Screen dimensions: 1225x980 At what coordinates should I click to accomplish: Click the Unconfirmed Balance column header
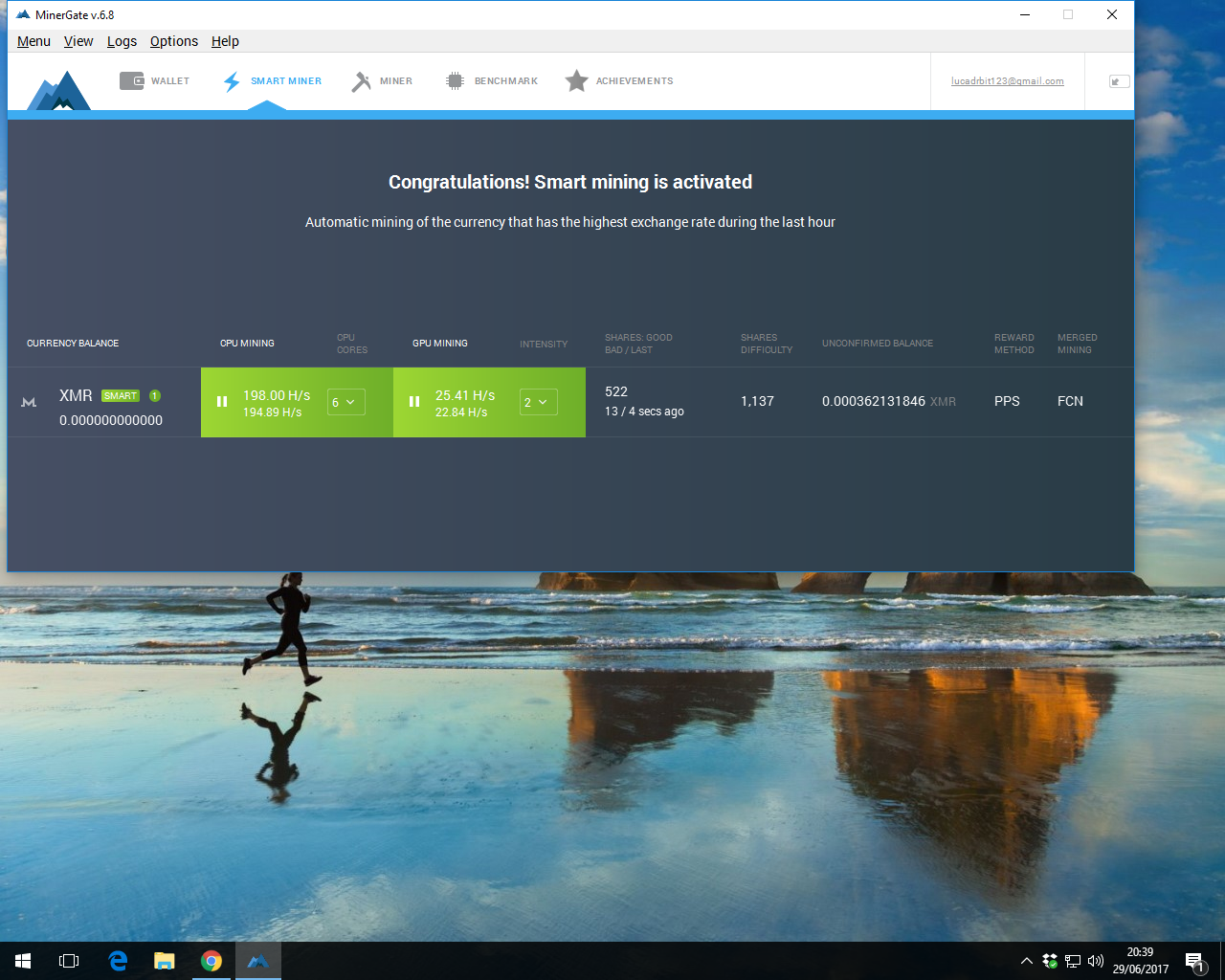[x=878, y=344]
